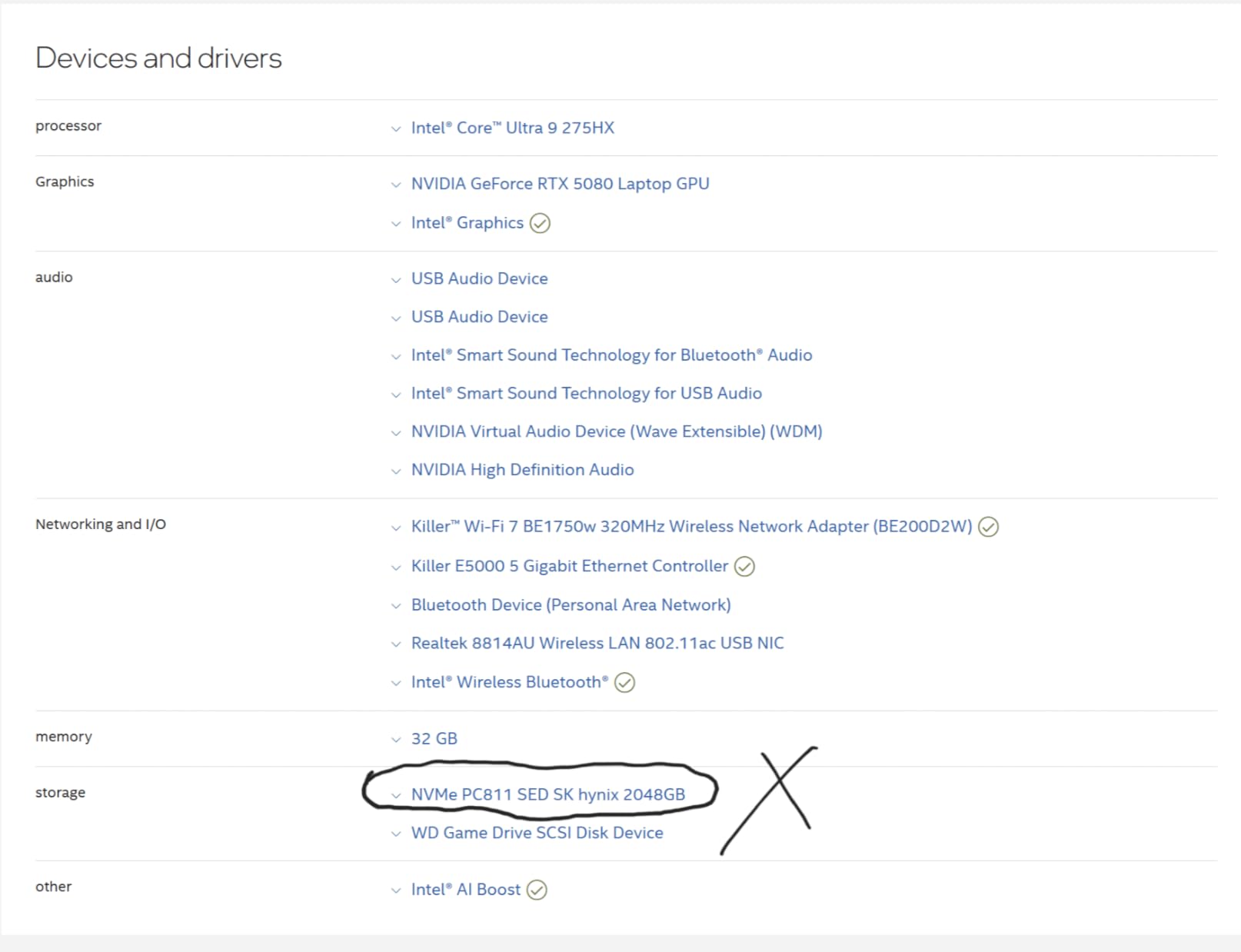This screenshot has width=1241, height=952.
Task: Open Intel Smart Sound Technology for USB Audio
Action: (x=587, y=394)
